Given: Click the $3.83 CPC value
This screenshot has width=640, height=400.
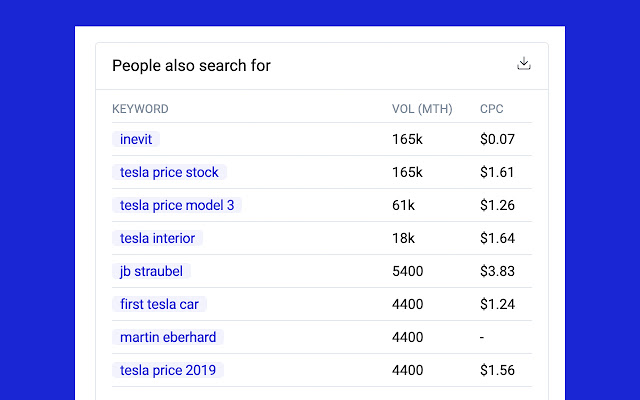Looking at the screenshot, I should (497, 271).
